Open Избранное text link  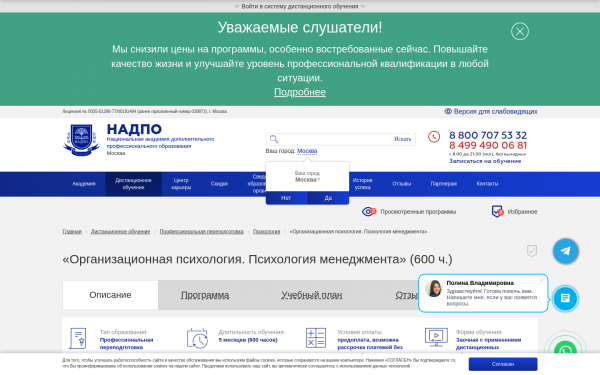click(522, 212)
